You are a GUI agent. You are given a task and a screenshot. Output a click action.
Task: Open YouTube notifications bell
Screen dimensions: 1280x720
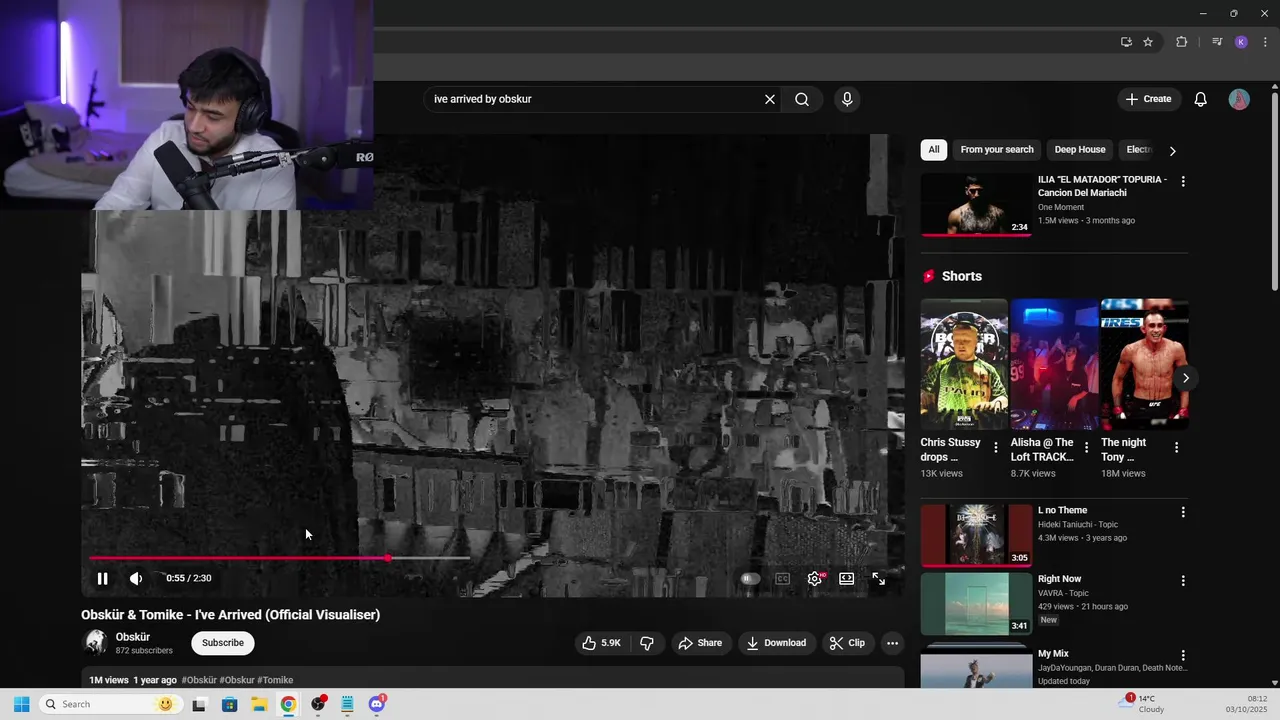click(1201, 99)
